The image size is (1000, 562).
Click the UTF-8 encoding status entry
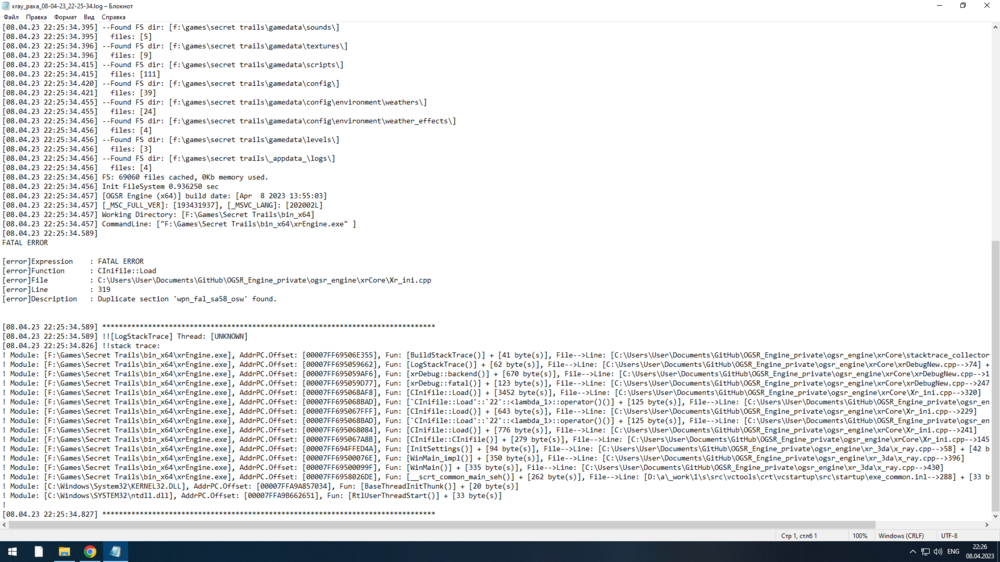(949, 536)
